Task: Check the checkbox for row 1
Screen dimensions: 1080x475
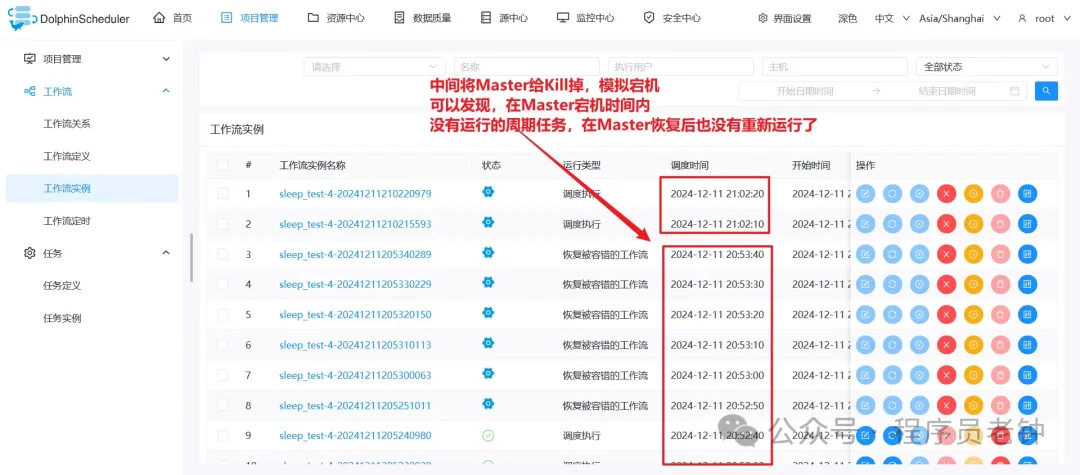Action: coord(223,193)
